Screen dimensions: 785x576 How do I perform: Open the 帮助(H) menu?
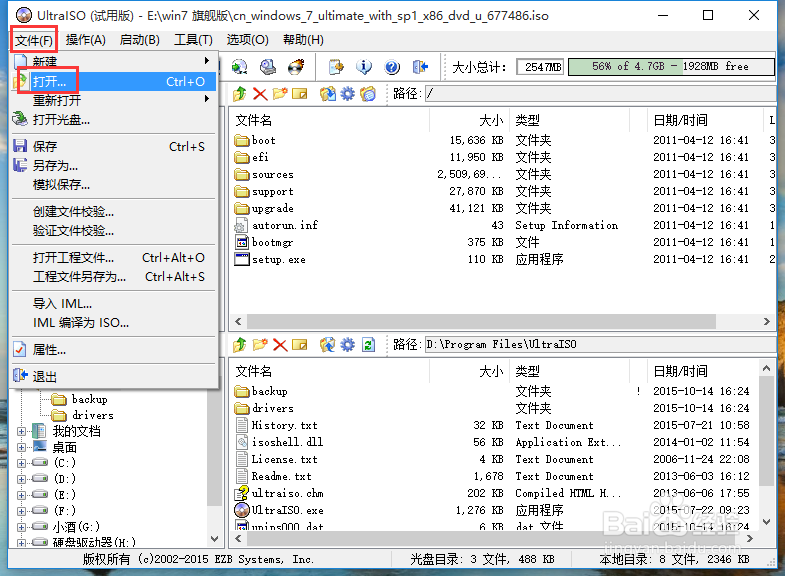click(303, 40)
